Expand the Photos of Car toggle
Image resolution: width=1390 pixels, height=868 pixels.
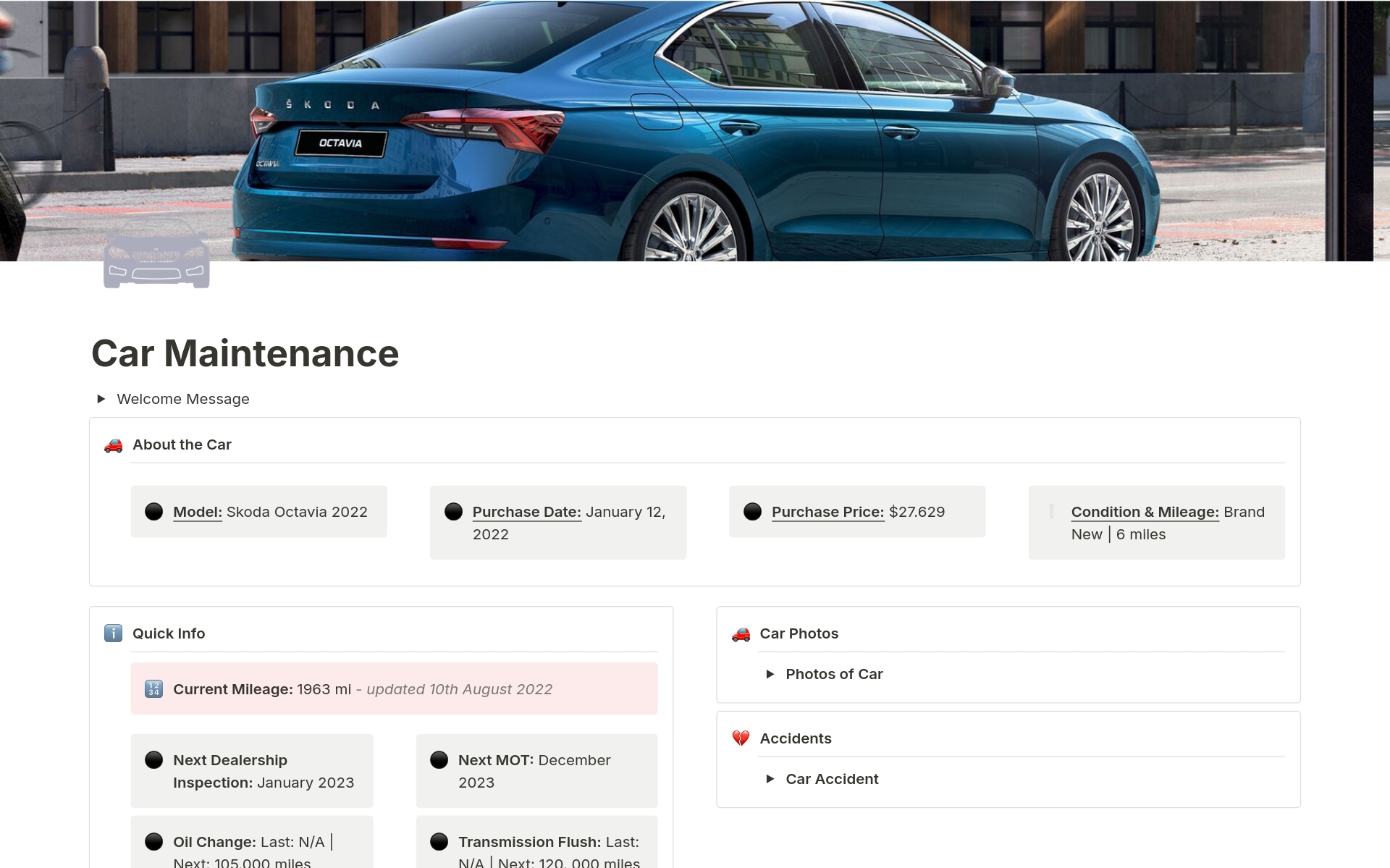770,674
